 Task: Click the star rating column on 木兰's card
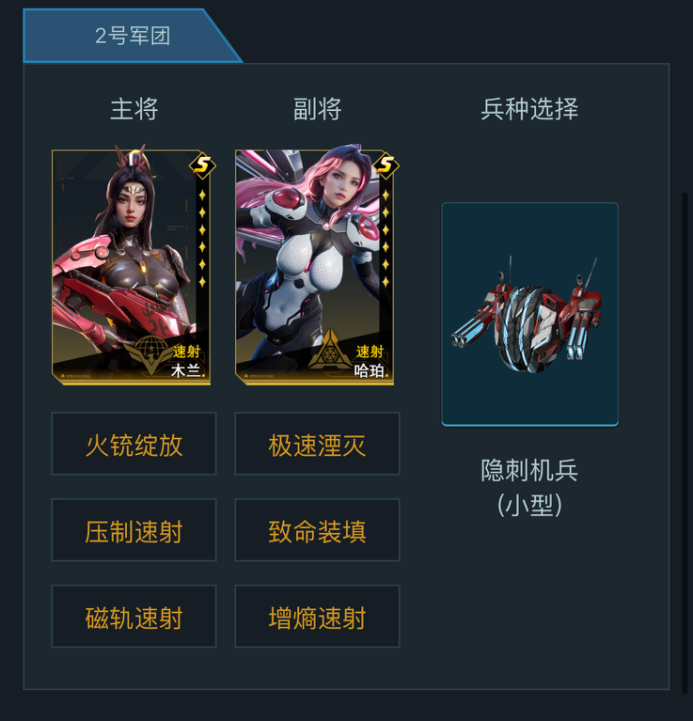coord(202,238)
